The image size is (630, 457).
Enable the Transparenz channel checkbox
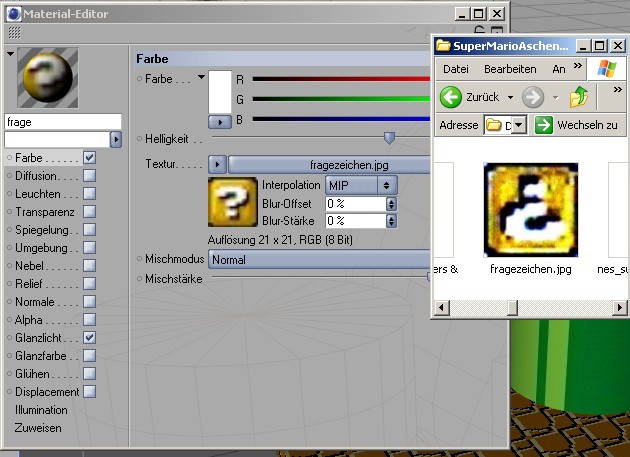pyautogui.click(x=89, y=212)
